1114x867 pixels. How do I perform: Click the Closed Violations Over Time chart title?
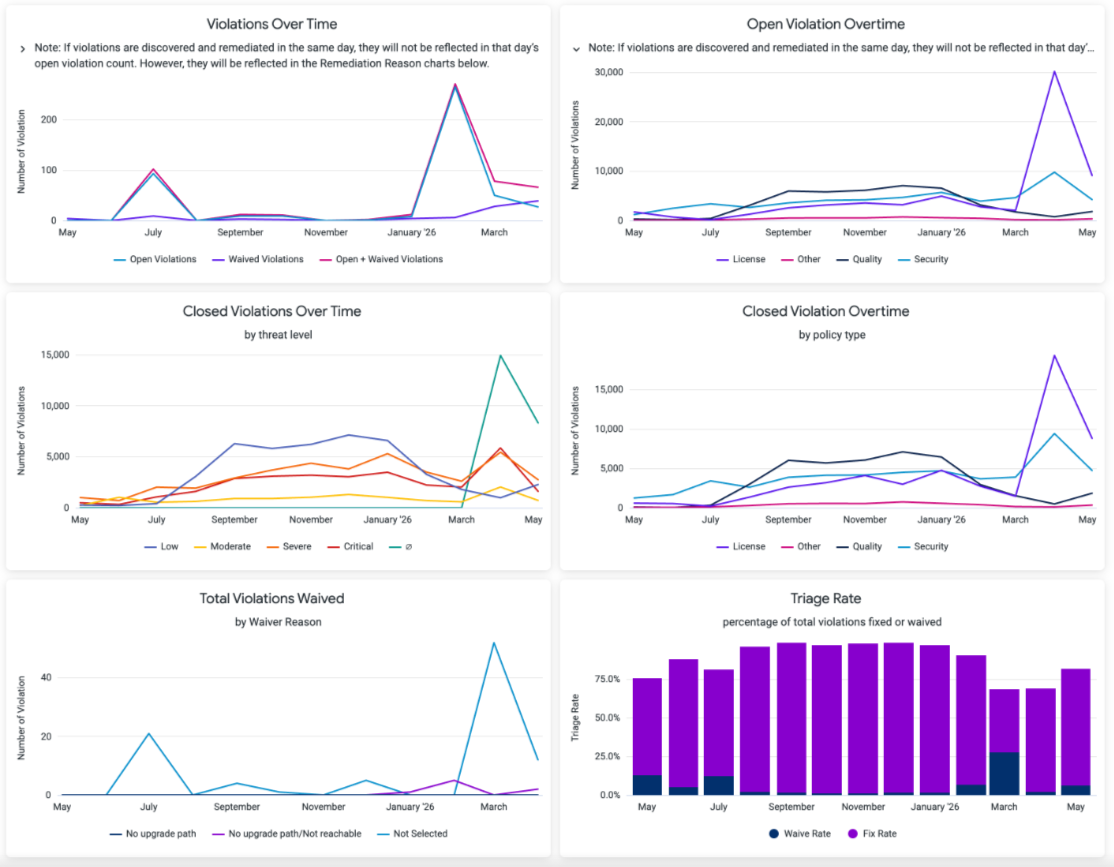point(272,311)
